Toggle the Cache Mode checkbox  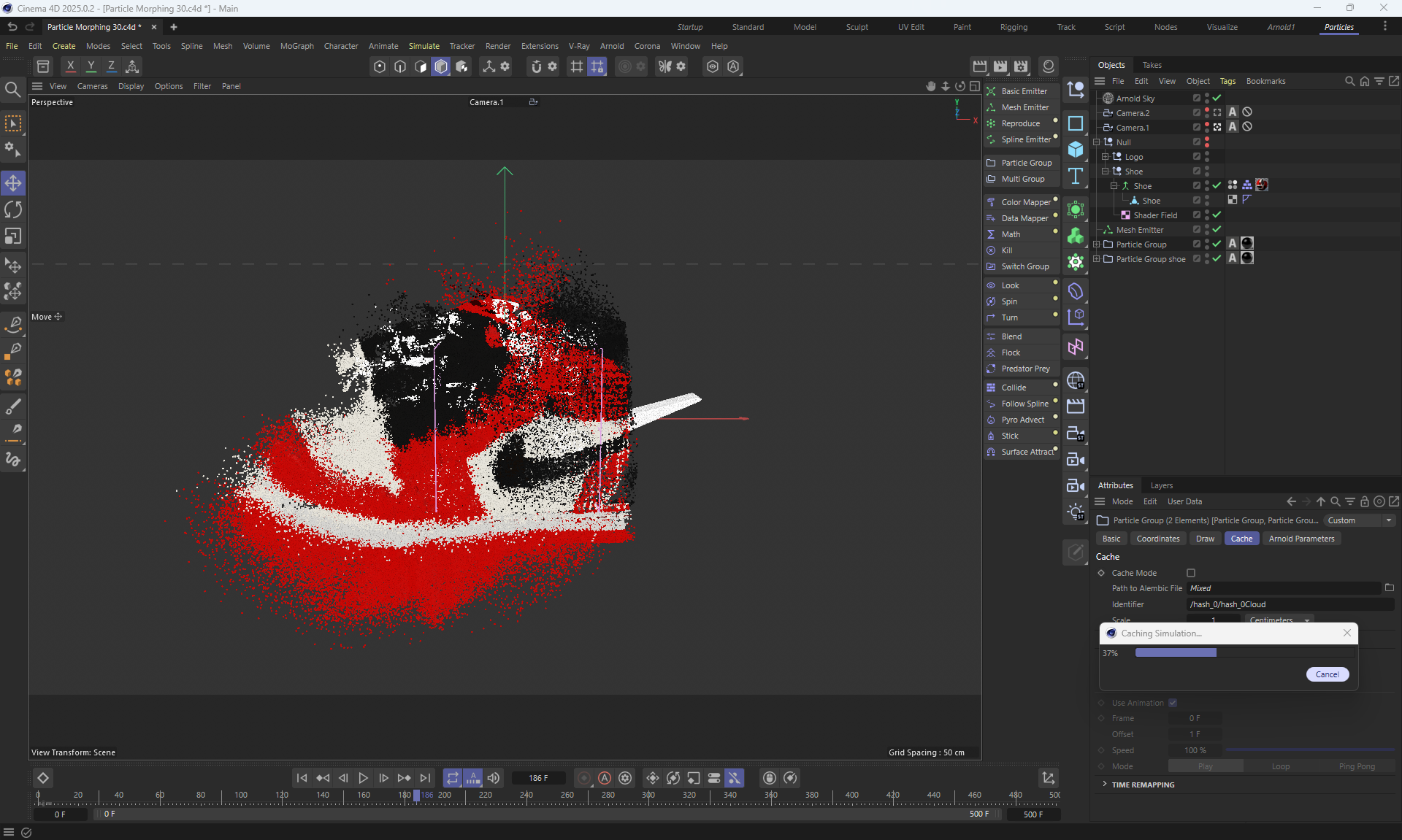[x=1191, y=573]
